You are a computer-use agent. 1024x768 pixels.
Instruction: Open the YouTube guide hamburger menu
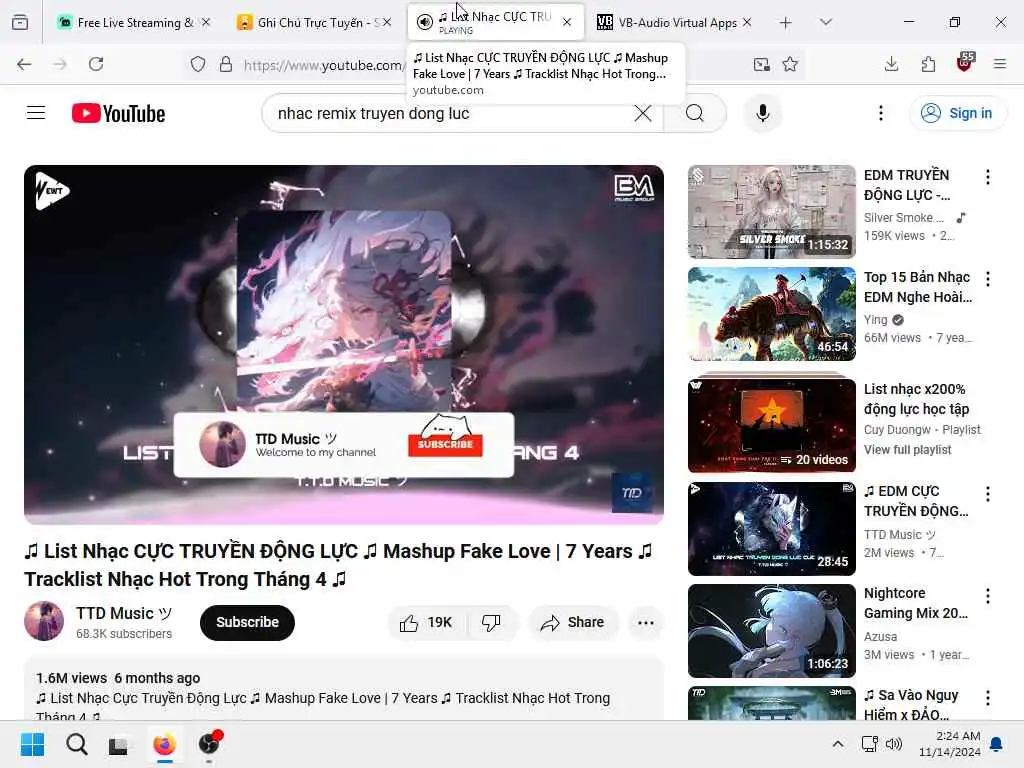pyautogui.click(x=36, y=113)
